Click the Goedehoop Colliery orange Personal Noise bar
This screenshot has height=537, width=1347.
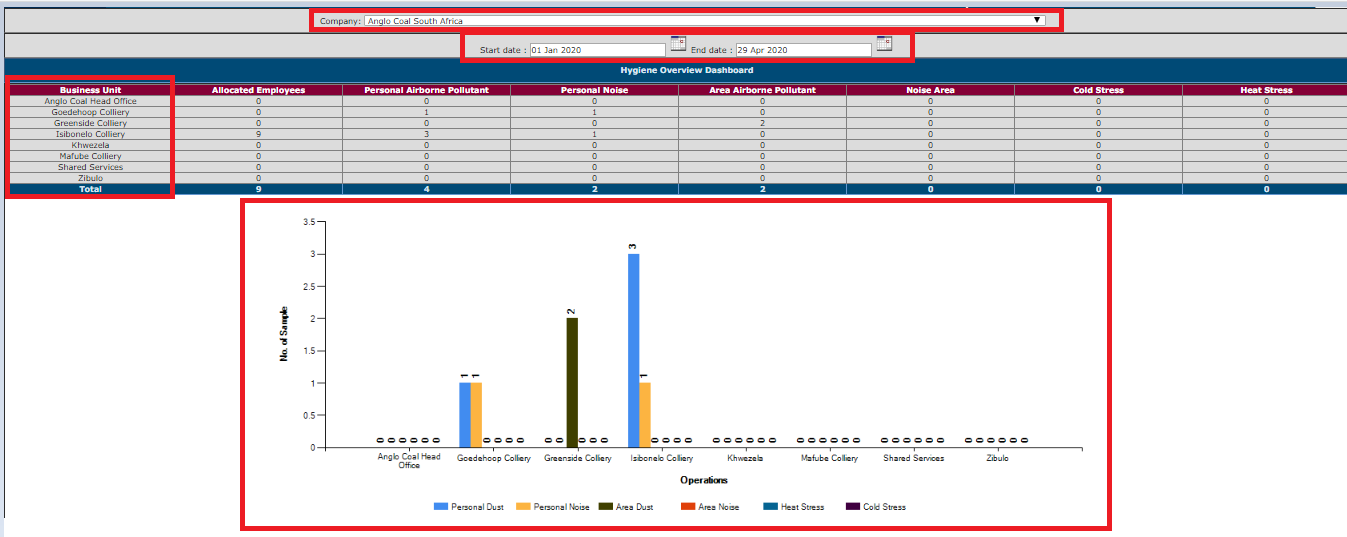click(476, 415)
